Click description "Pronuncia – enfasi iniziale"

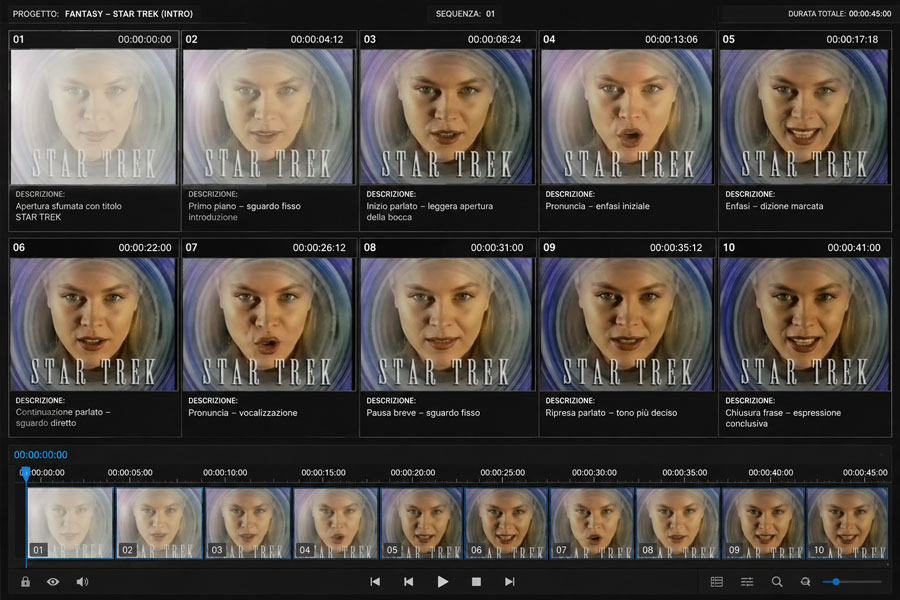click(598, 206)
